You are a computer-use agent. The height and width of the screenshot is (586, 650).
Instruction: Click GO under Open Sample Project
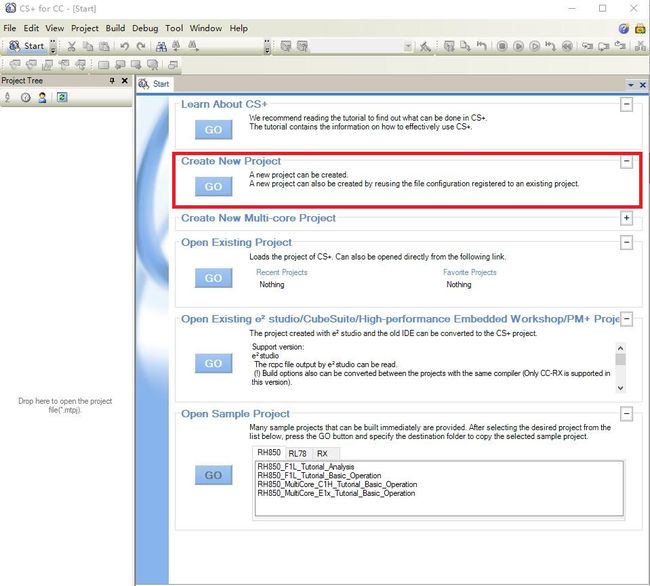pyautogui.click(x=213, y=475)
